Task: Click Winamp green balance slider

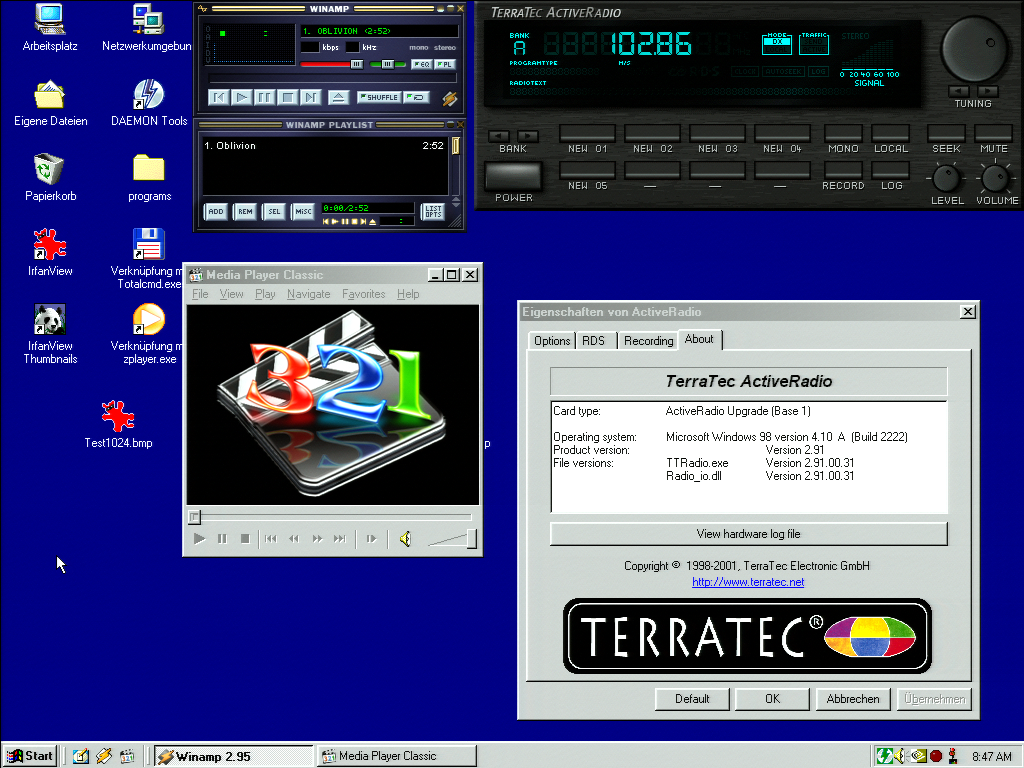Action: (388, 64)
